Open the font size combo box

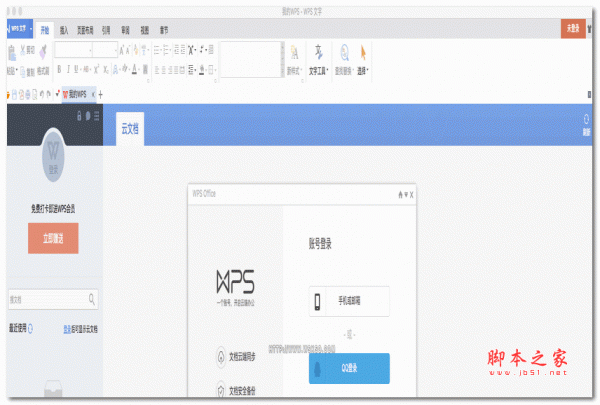[105, 50]
